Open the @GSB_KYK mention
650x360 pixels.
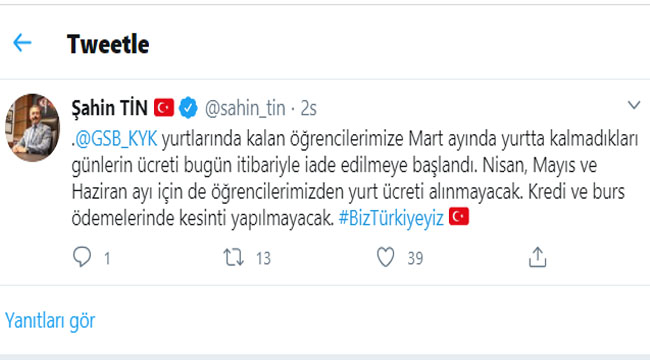point(116,139)
